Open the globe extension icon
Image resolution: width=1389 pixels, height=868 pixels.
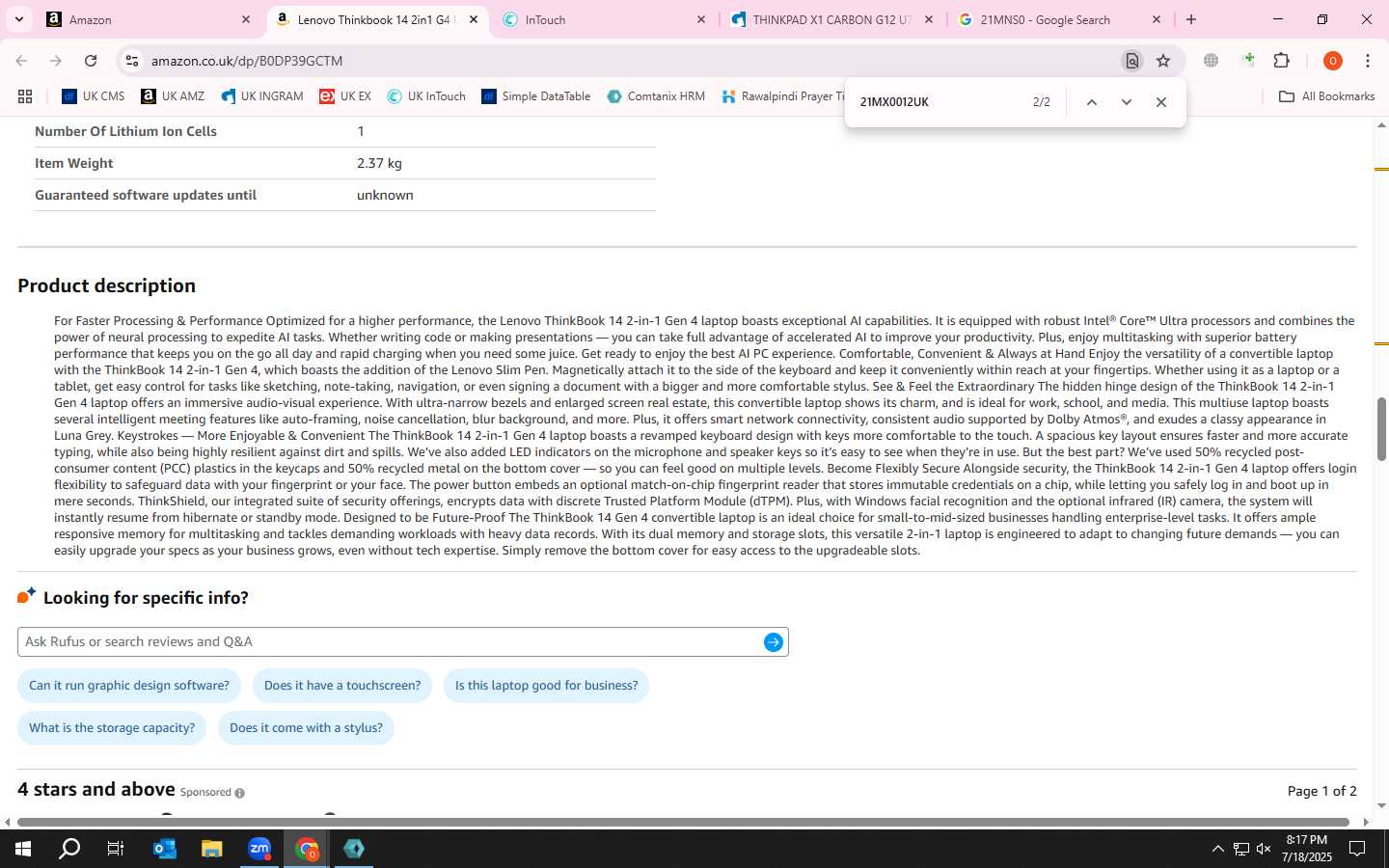coord(1211,61)
